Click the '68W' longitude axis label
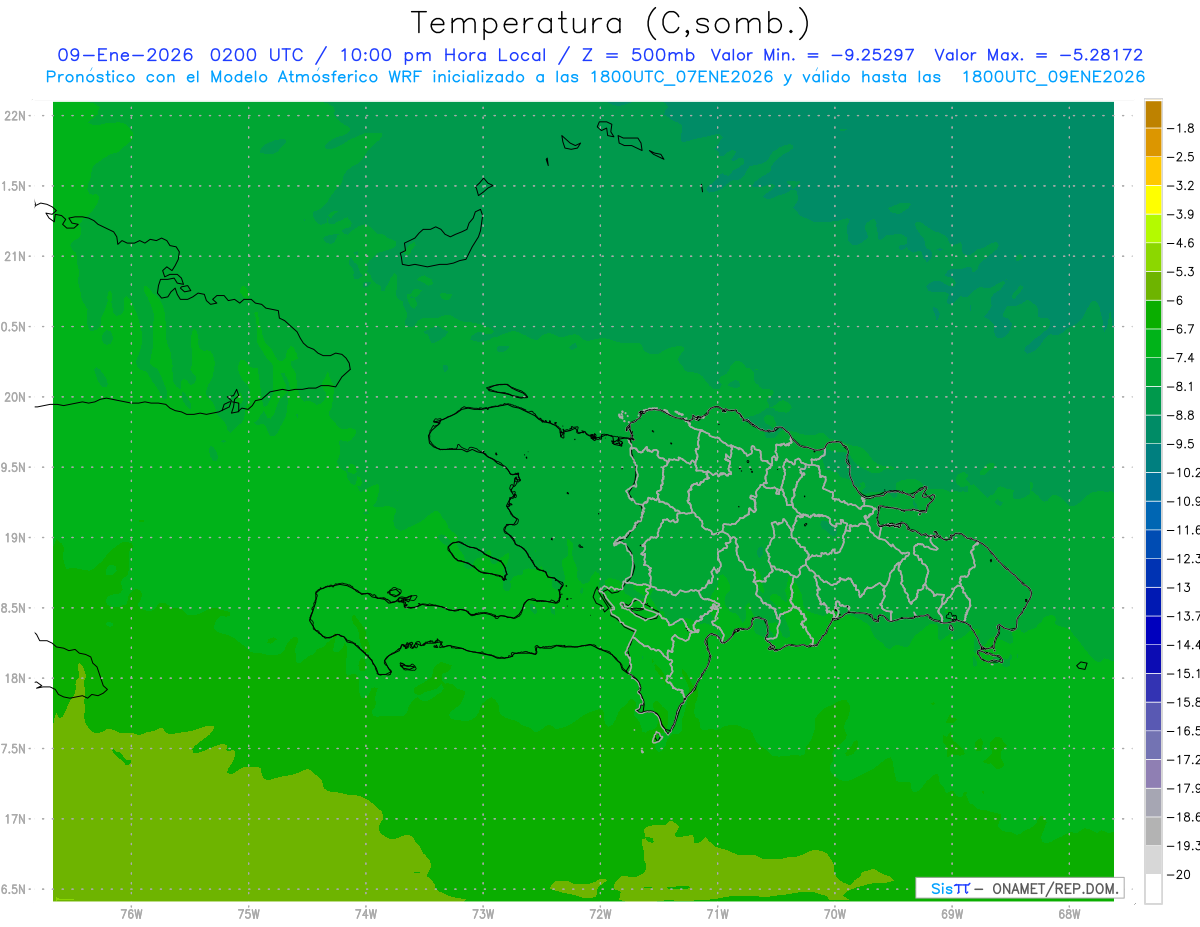1200x927 pixels. tap(1069, 914)
